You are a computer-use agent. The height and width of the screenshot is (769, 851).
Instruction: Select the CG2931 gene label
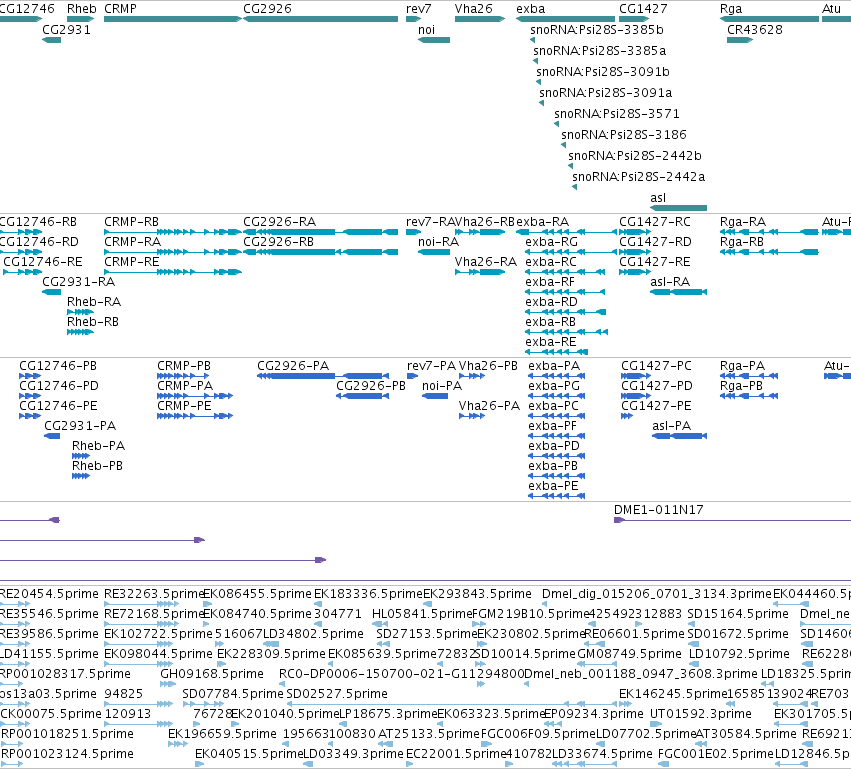[x=66, y=30]
